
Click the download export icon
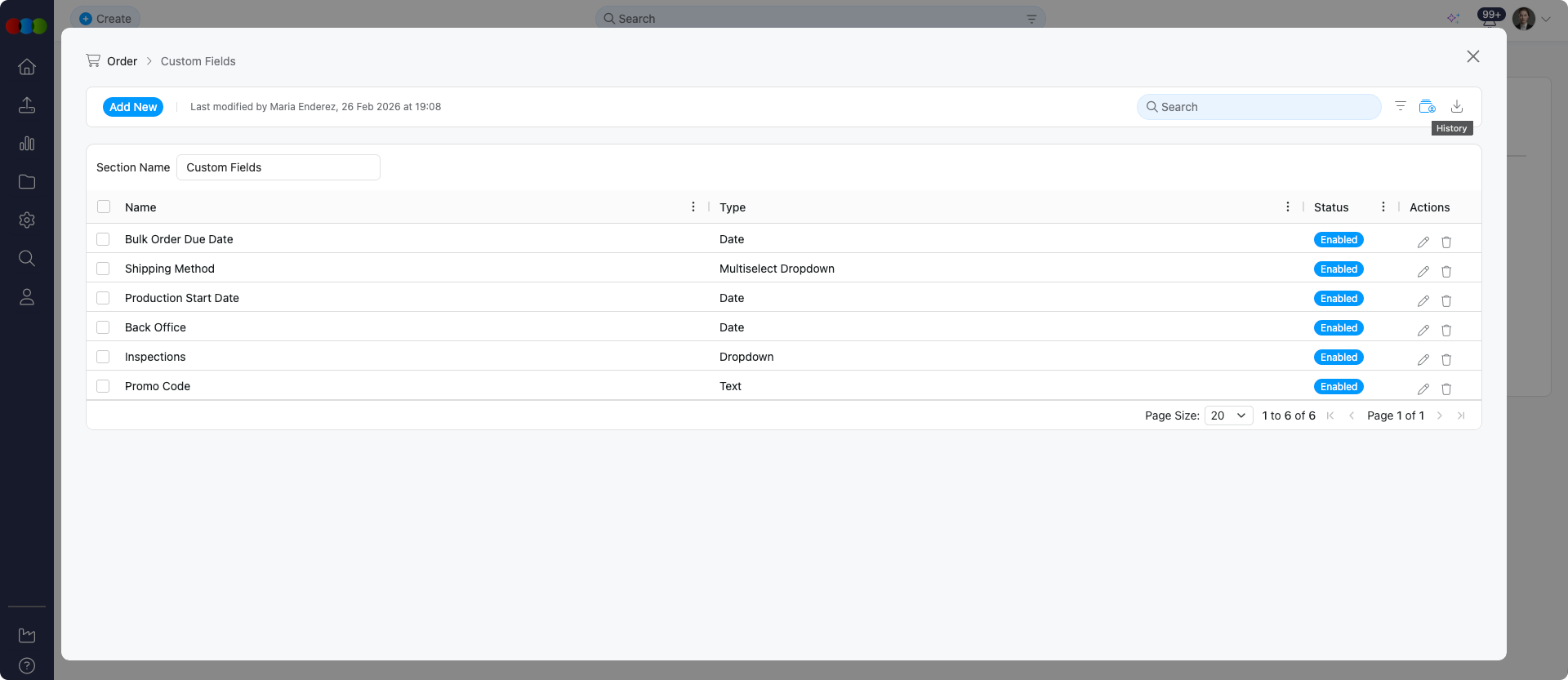click(x=1457, y=107)
